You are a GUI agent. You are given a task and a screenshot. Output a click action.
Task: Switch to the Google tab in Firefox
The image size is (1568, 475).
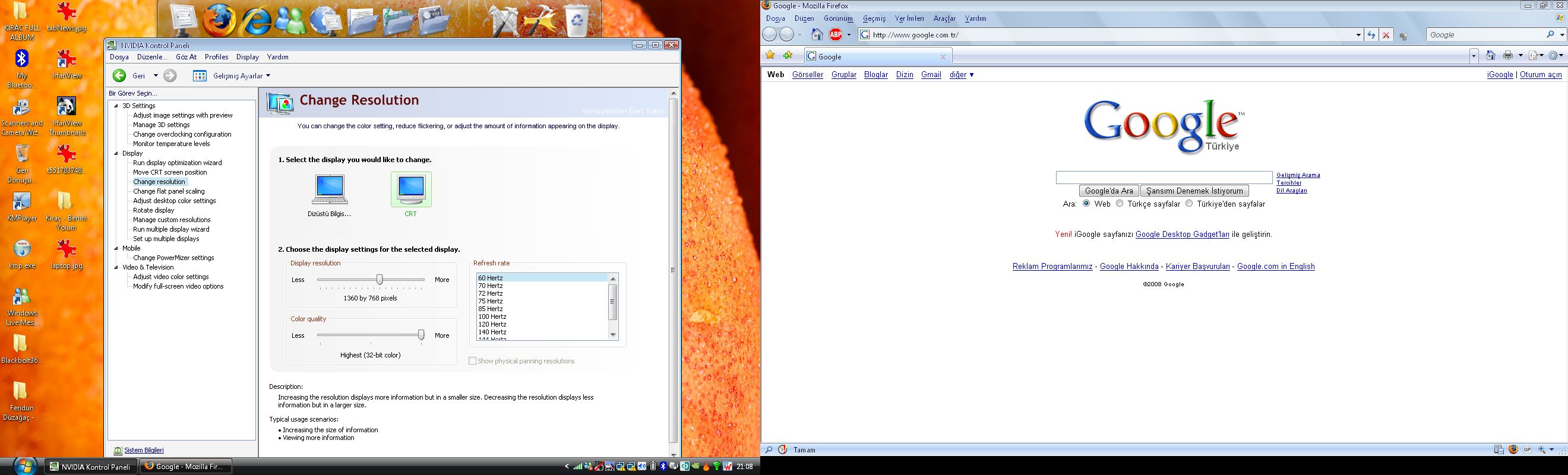point(877,56)
